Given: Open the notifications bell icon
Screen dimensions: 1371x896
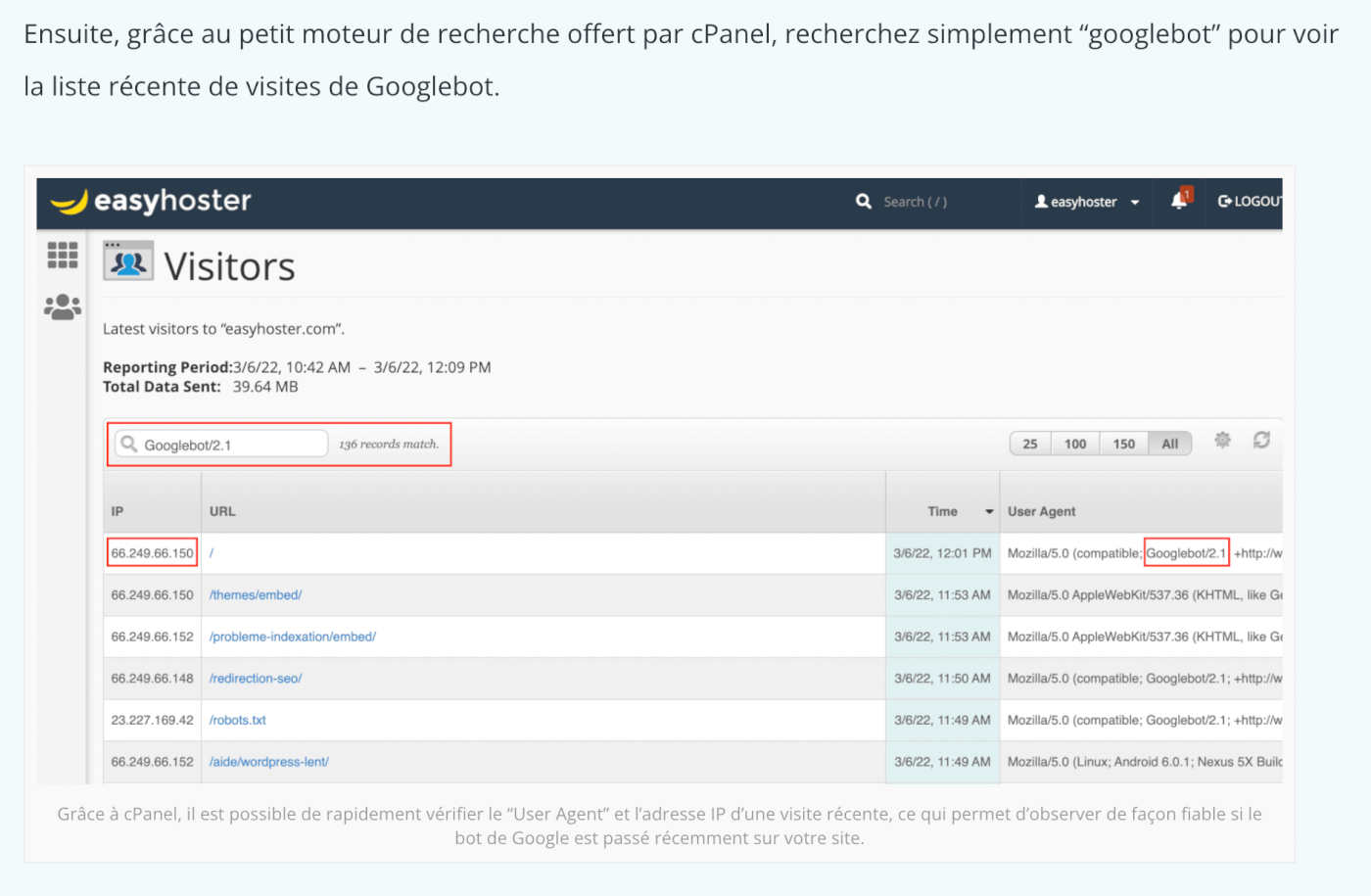Looking at the screenshot, I should point(1181,200).
